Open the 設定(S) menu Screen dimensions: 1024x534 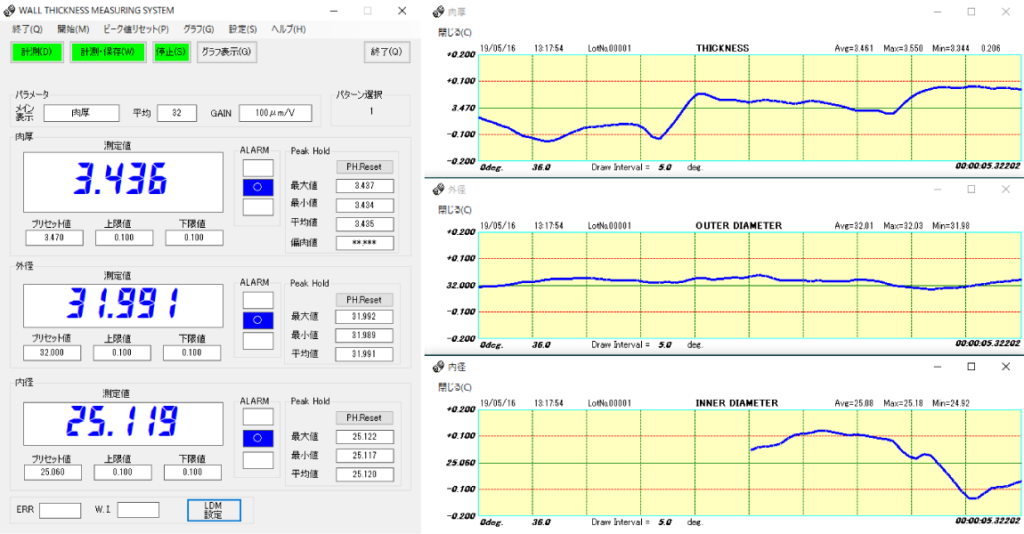click(242, 30)
